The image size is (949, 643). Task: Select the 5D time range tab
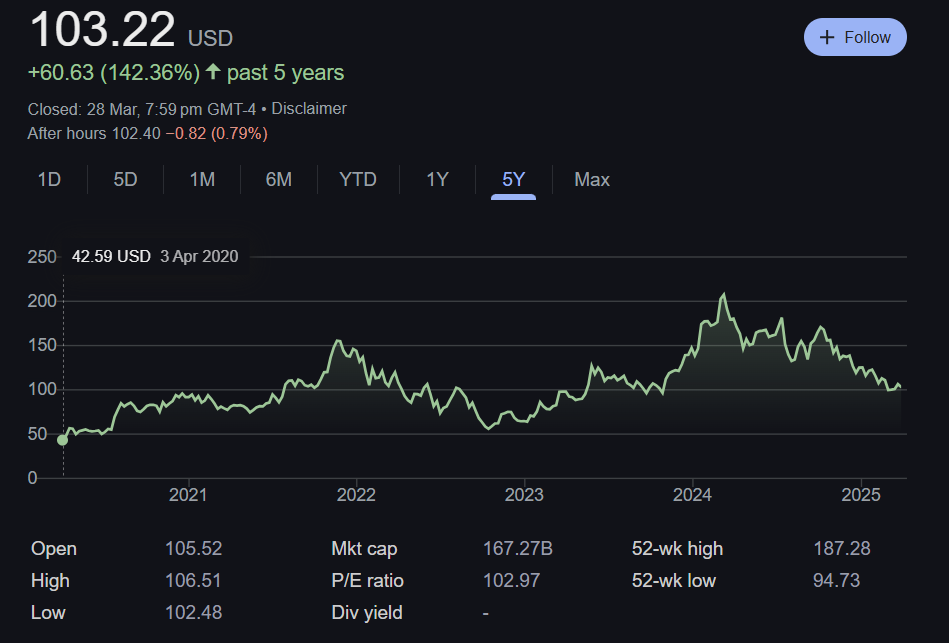(x=125, y=180)
